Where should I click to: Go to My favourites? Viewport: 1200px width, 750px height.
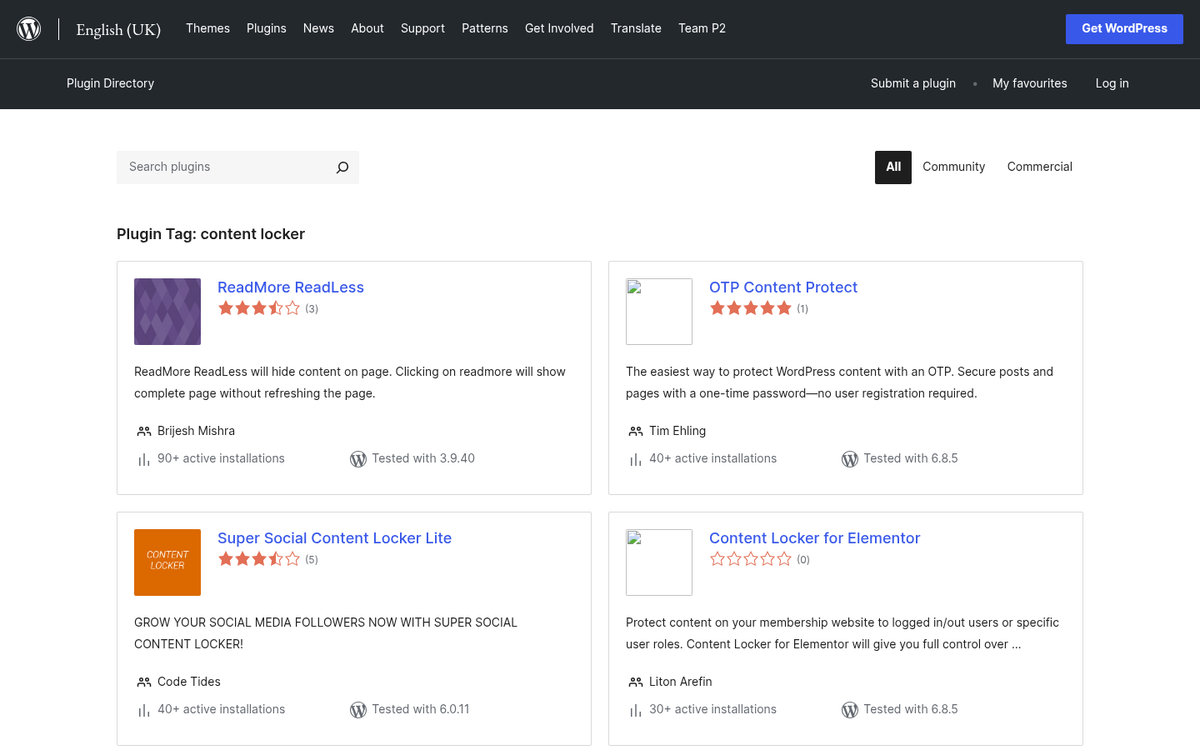pos(1029,83)
